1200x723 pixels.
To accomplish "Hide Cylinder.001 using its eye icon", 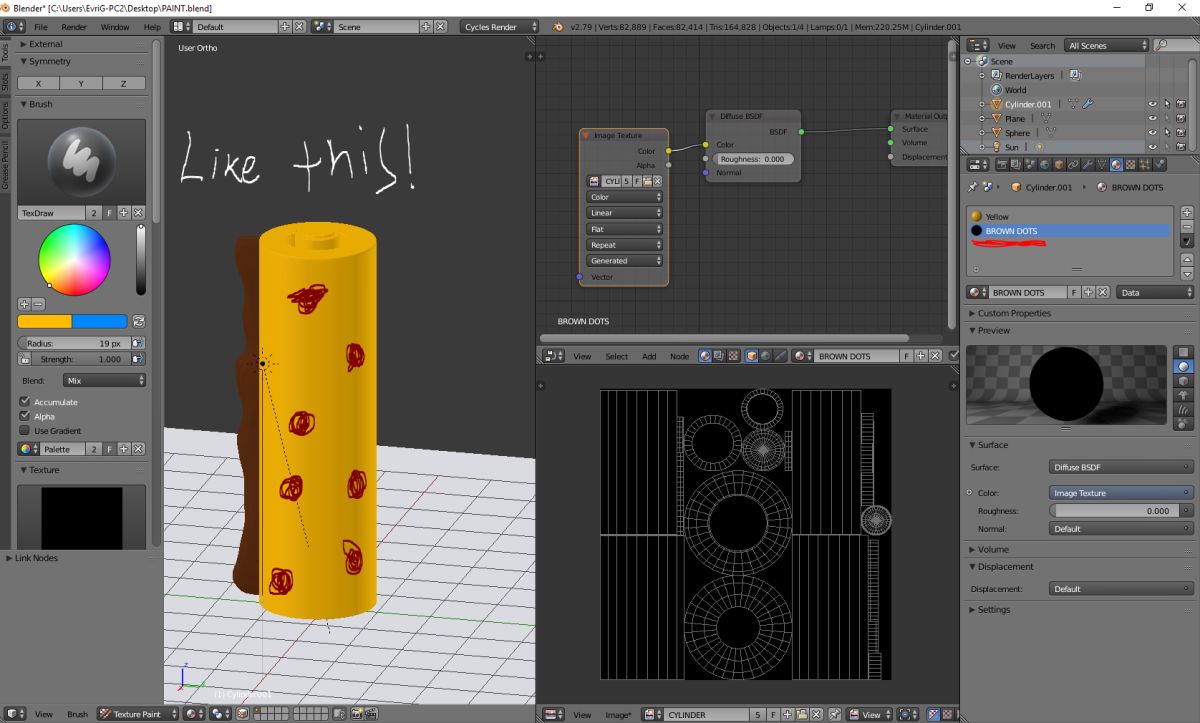I will pyautogui.click(x=1153, y=103).
